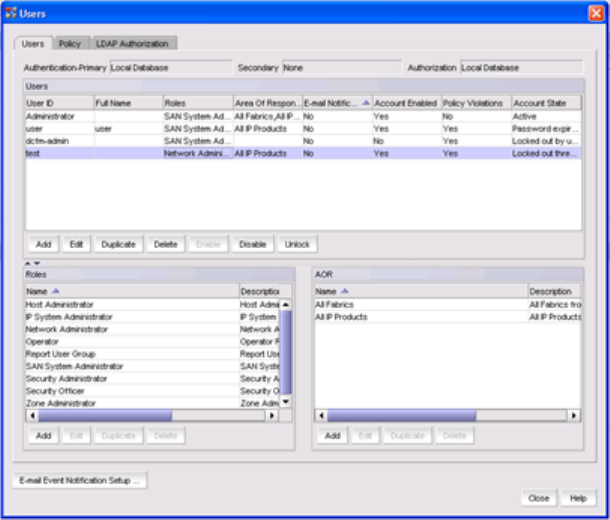
Task: Click Roles Name column sort arrow
Action: [56, 291]
